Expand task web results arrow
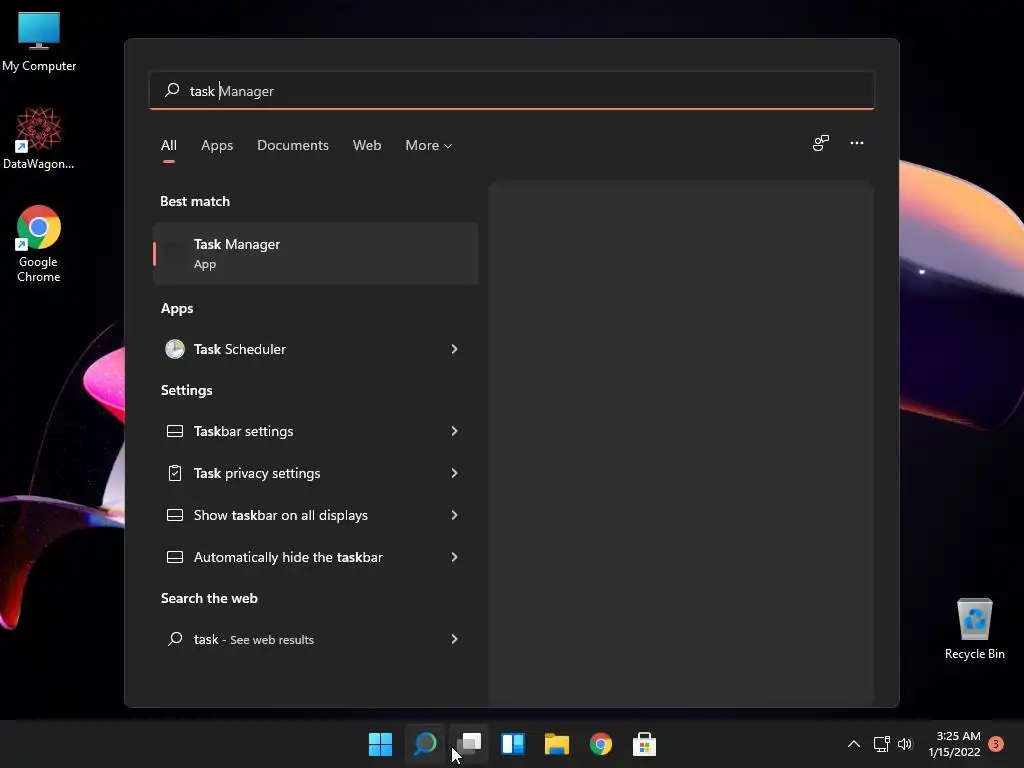Image resolution: width=1024 pixels, height=768 pixels. (x=455, y=639)
